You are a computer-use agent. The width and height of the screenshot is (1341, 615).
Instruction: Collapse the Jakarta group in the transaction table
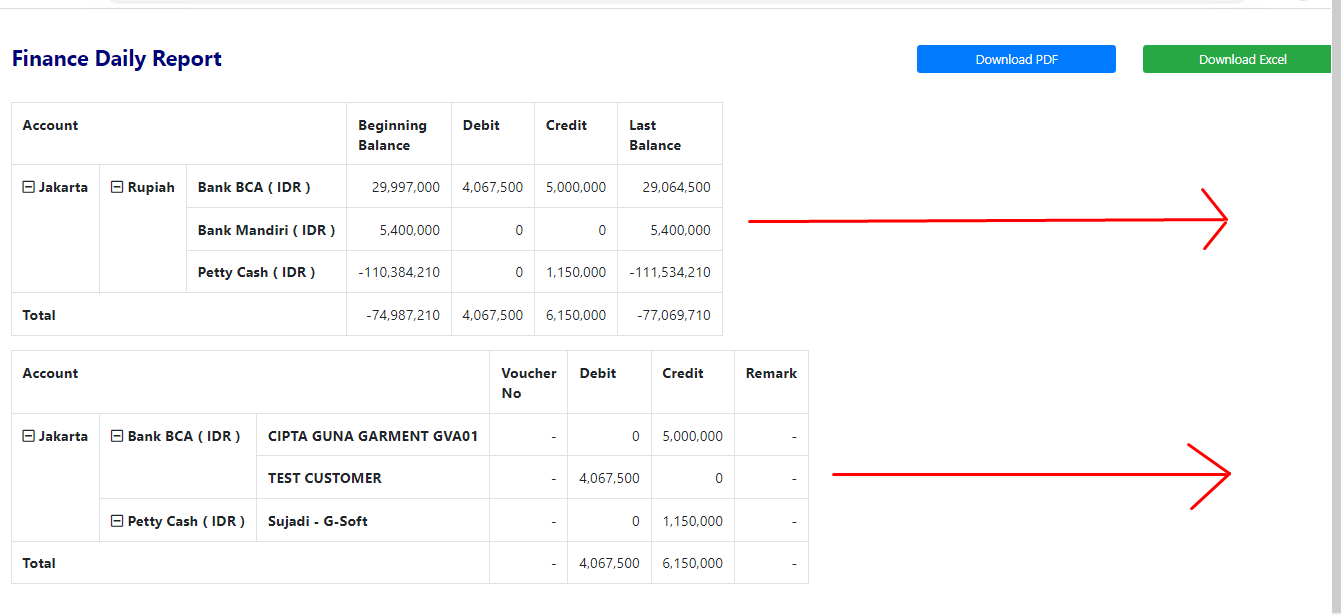point(29,435)
